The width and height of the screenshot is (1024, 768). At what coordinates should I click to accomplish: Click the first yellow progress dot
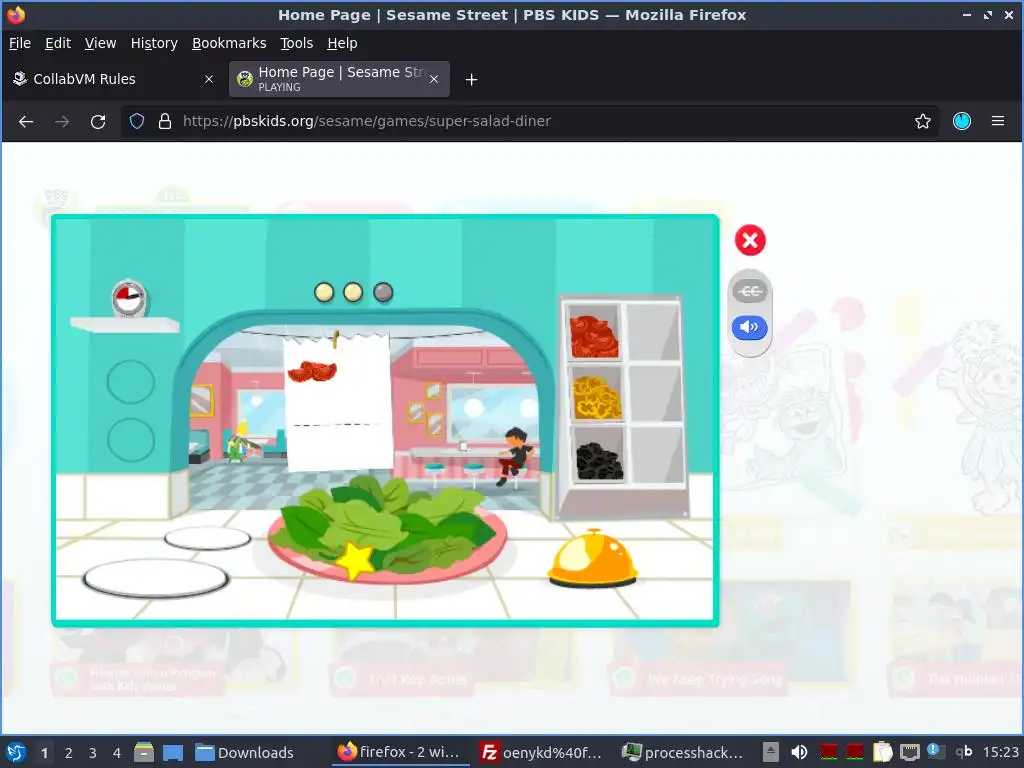(324, 292)
